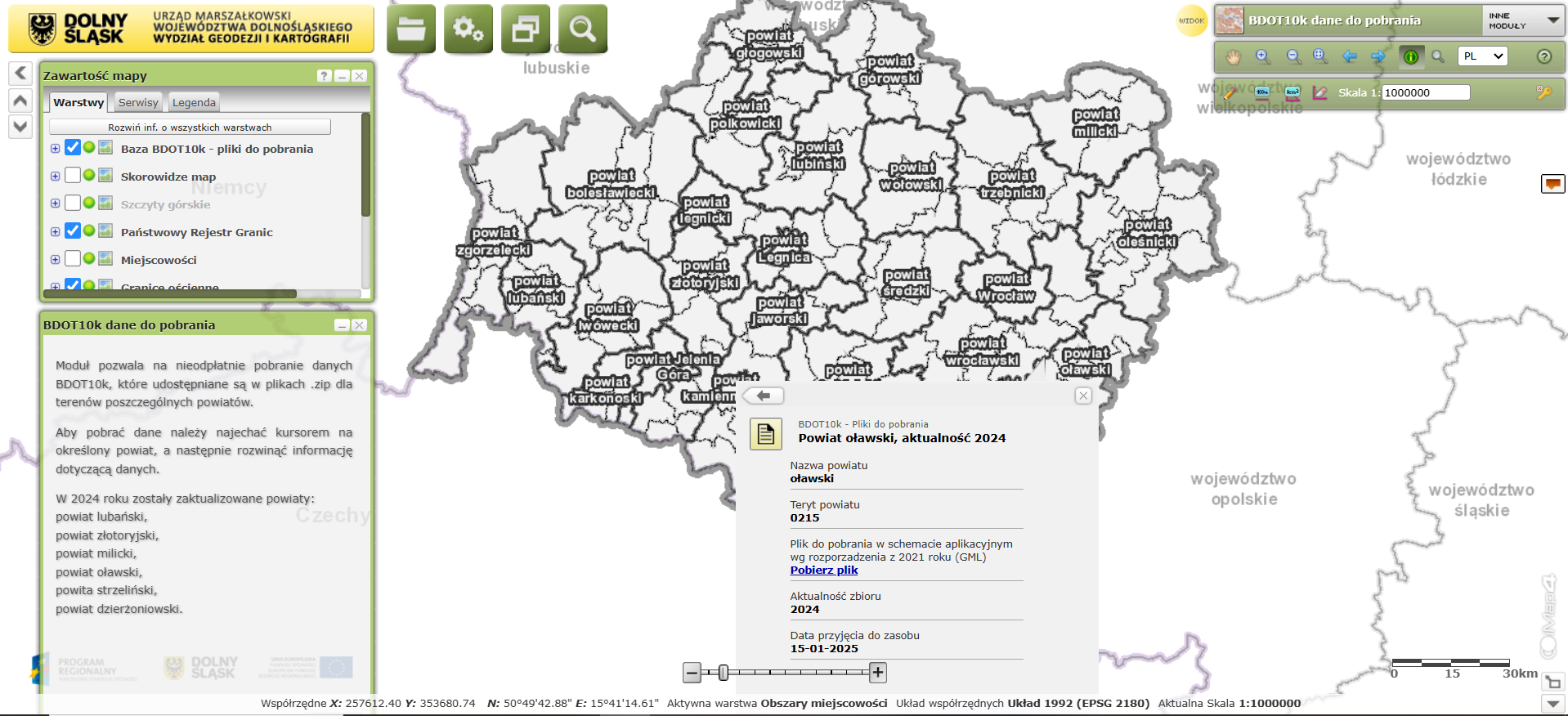Go to previous map view arrow
The width and height of the screenshot is (1568, 716).
(1350, 56)
